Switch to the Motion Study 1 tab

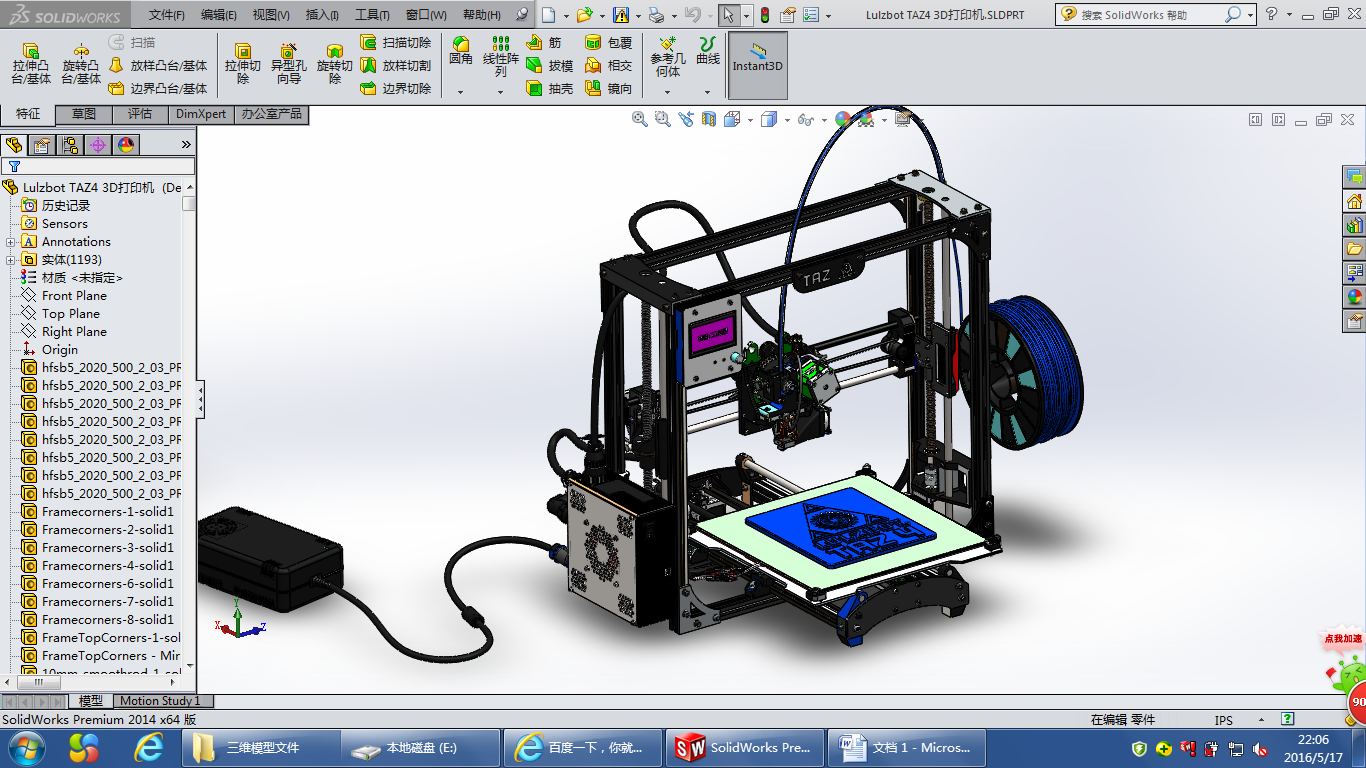point(160,701)
